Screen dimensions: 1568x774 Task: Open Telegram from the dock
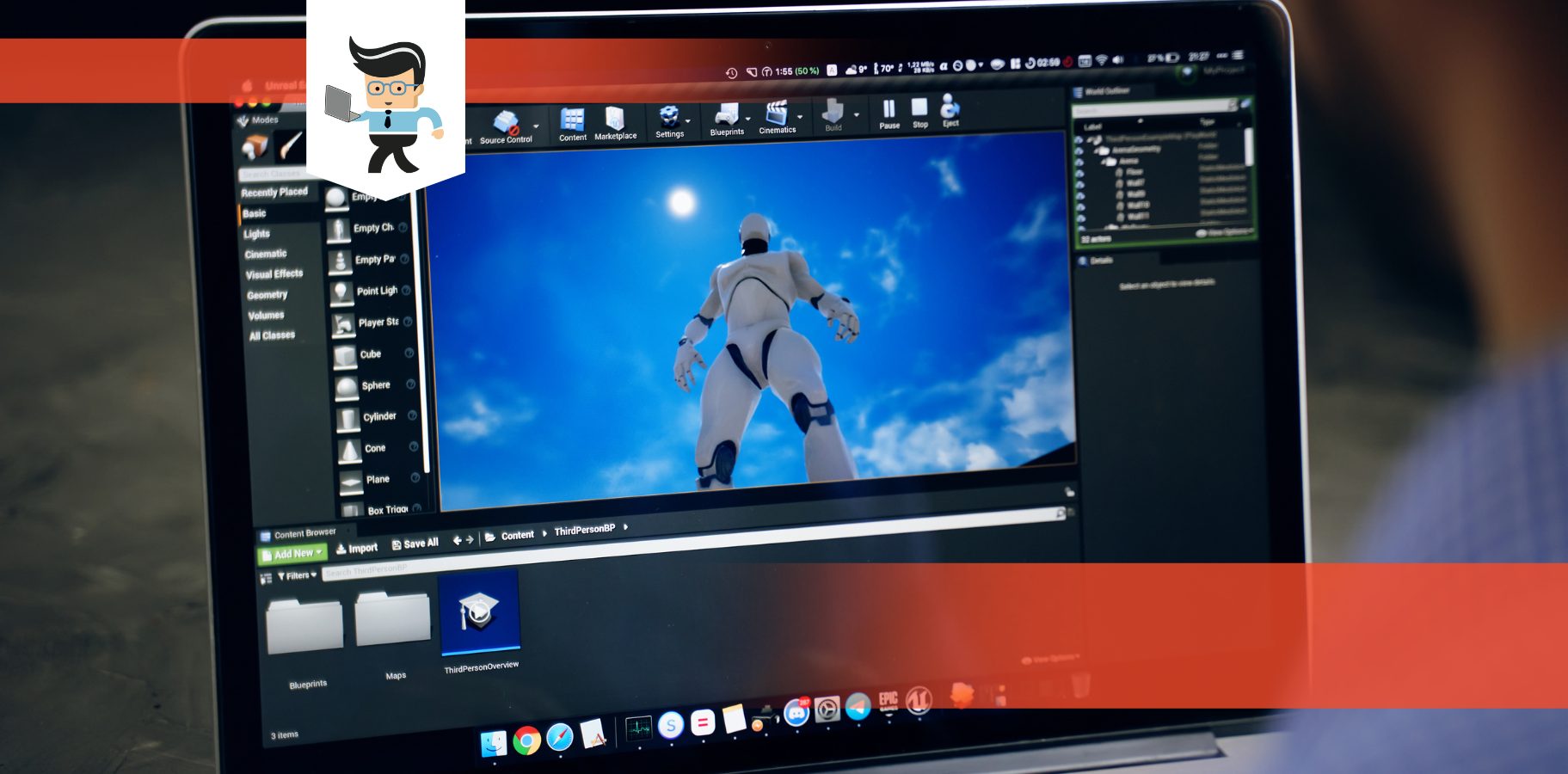[x=858, y=707]
